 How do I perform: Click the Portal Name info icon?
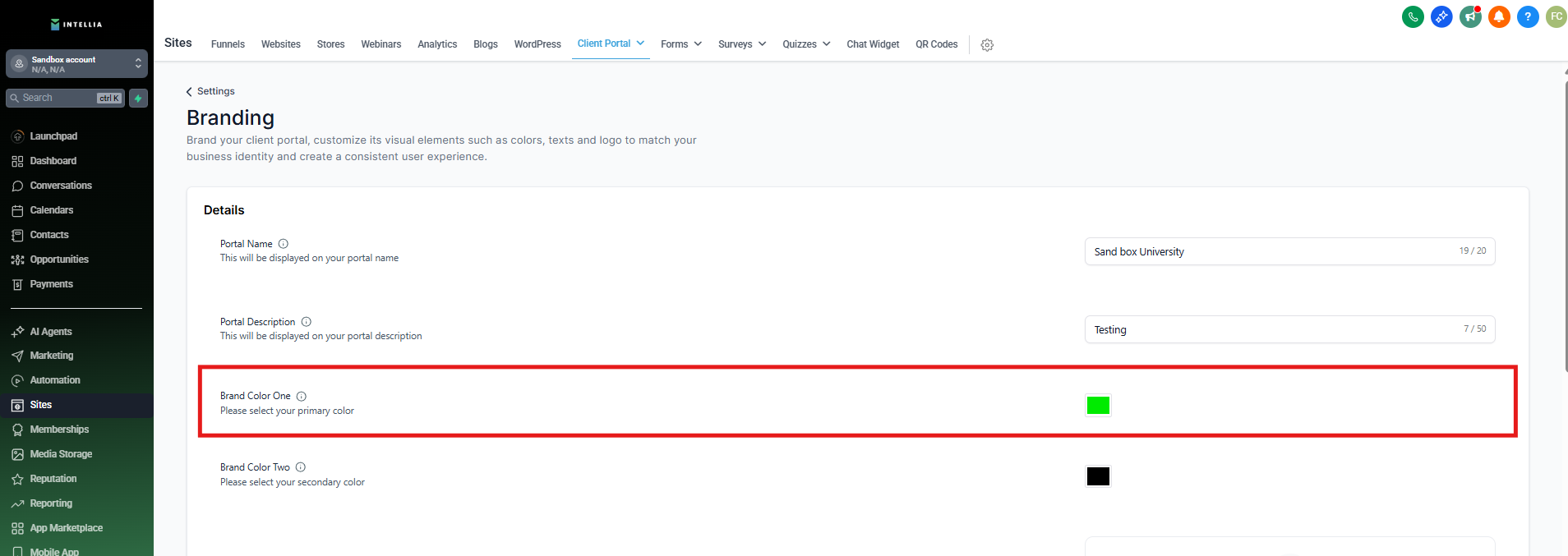(x=284, y=244)
